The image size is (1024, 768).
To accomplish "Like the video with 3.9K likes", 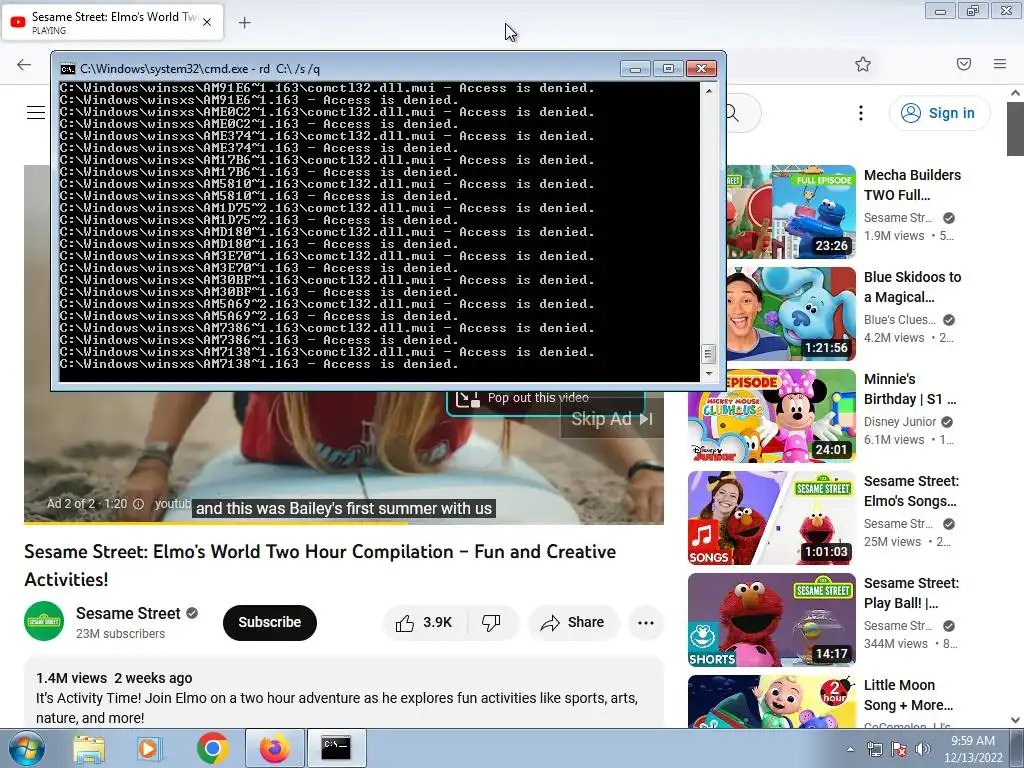I will point(424,622).
